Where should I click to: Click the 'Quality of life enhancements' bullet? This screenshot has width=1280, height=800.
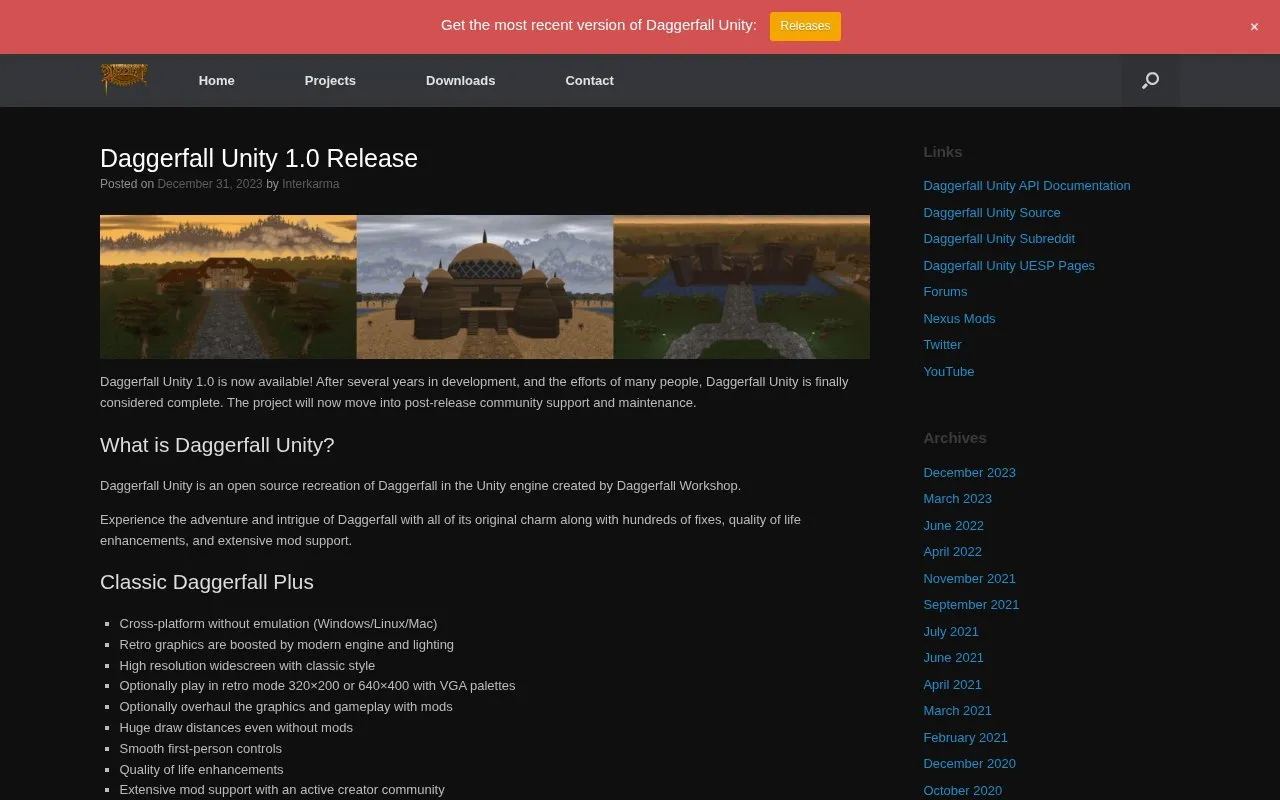(201, 769)
